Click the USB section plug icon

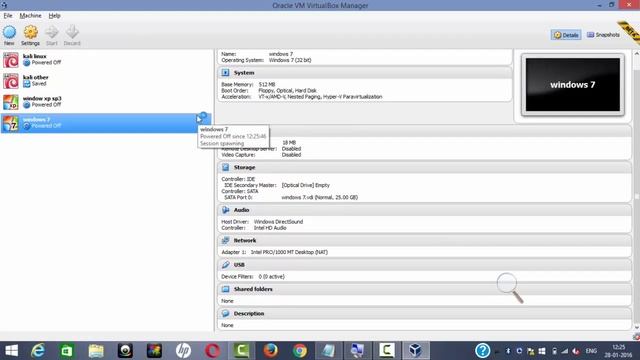pyautogui.click(x=225, y=265)
